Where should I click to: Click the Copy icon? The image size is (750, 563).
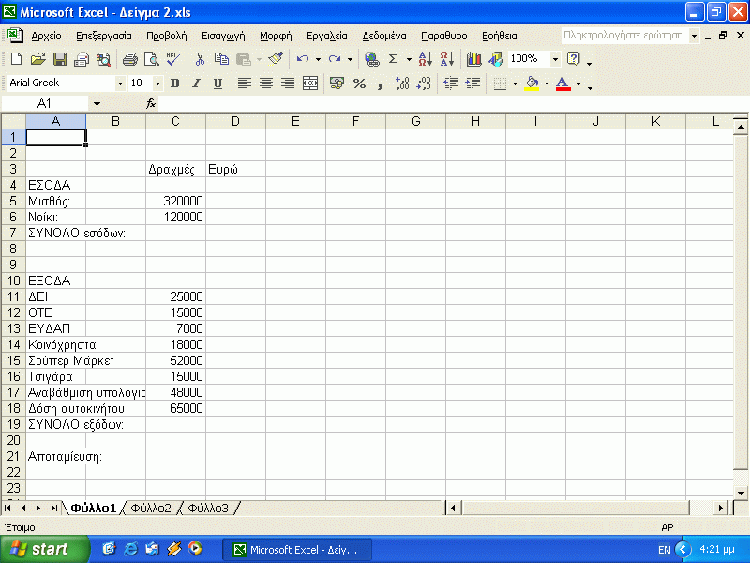(x=221, y=59)
